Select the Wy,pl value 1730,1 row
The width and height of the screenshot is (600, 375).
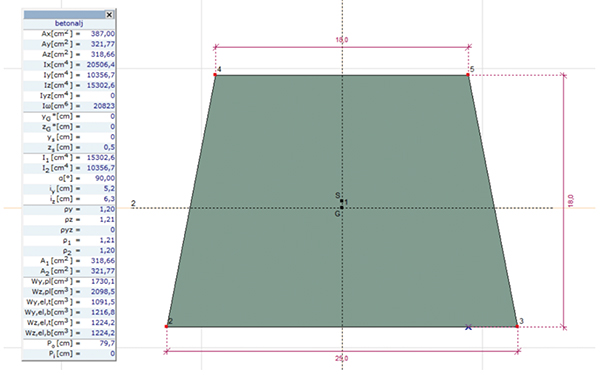(69, 282)
